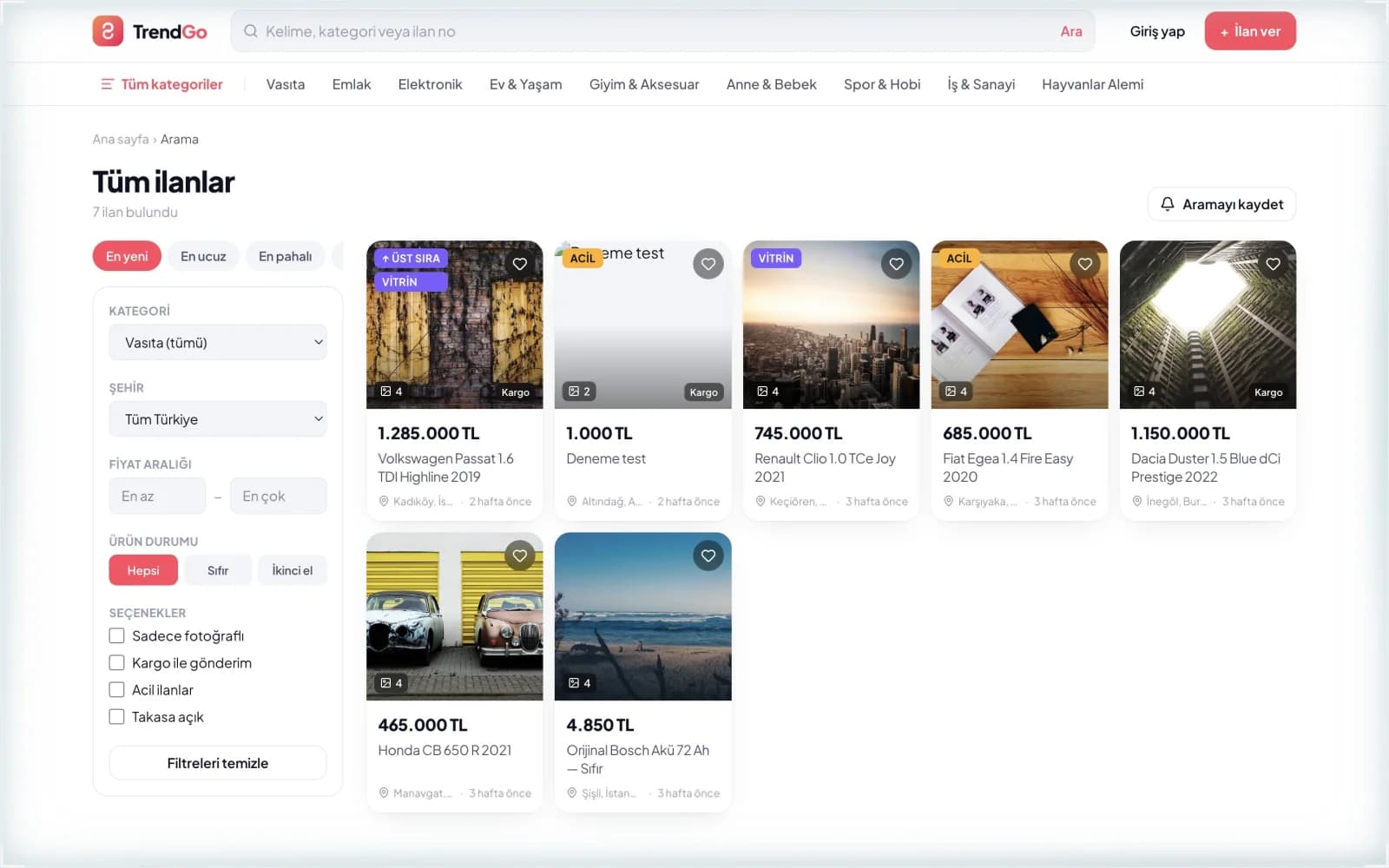Click location pin icon next to Keçiören

(x=760, y=502)
